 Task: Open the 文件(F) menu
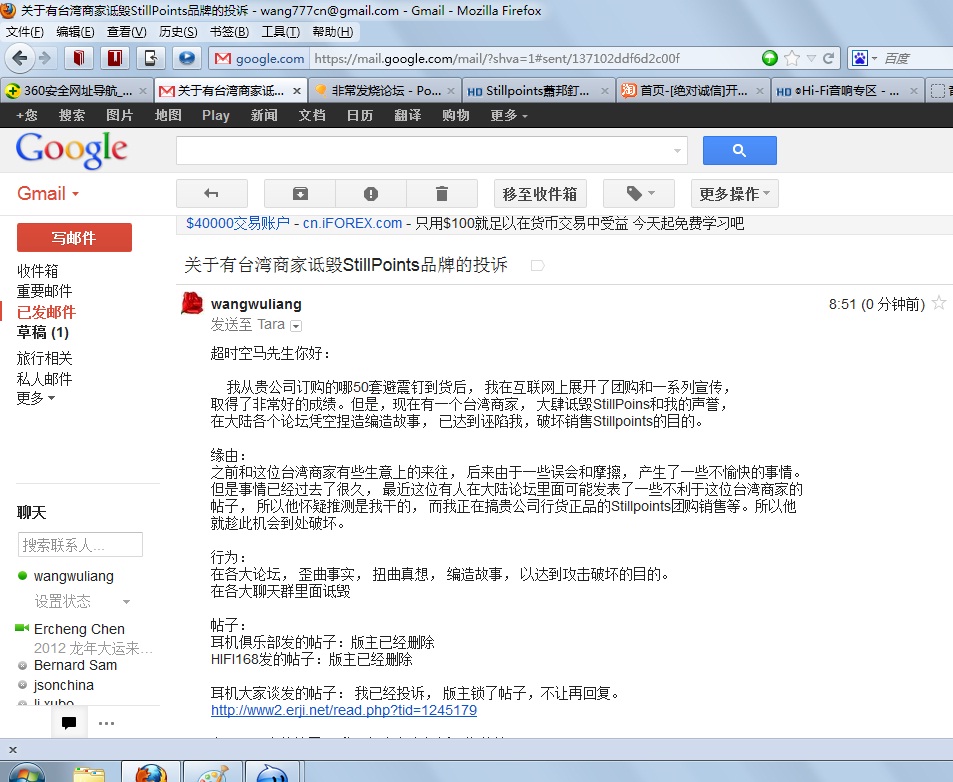click(x=25, y=32)
